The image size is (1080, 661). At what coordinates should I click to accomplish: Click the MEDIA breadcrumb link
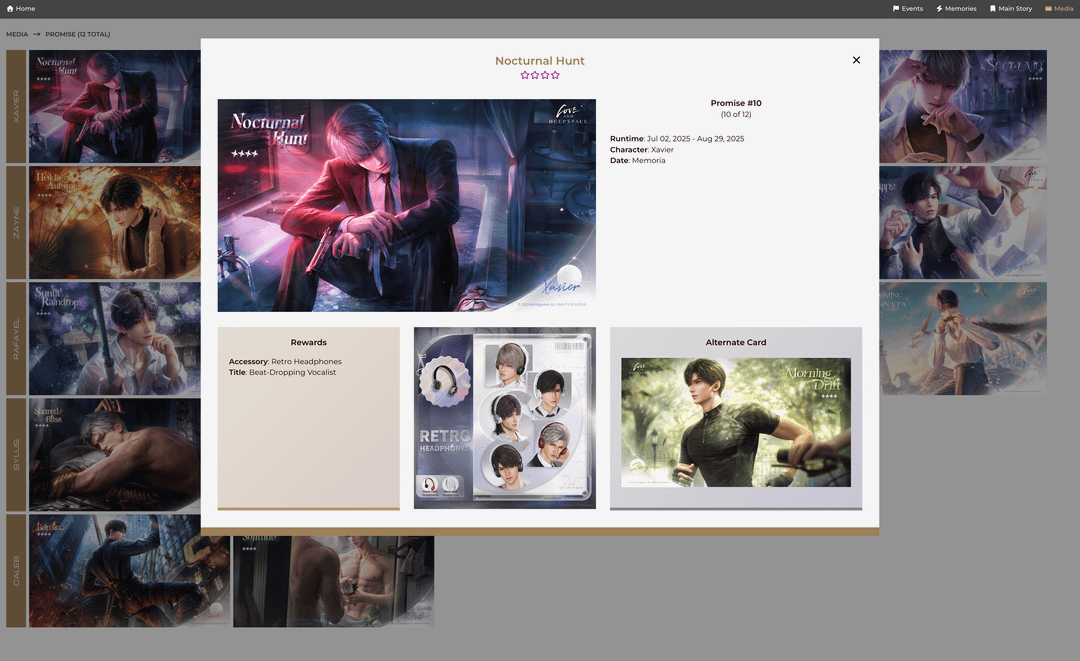click(x=17, y=34)
